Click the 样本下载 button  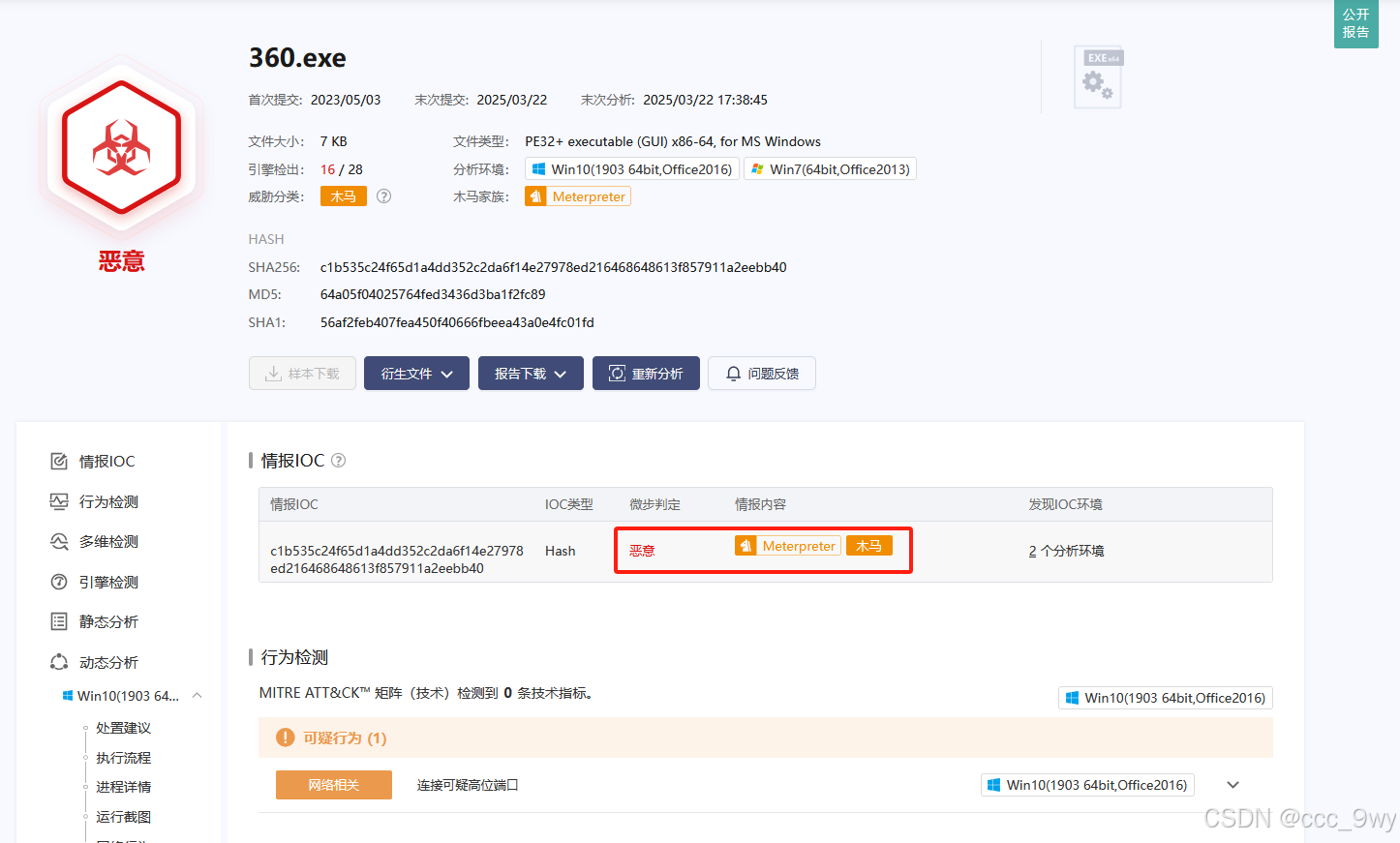click(x=302, y=374)
